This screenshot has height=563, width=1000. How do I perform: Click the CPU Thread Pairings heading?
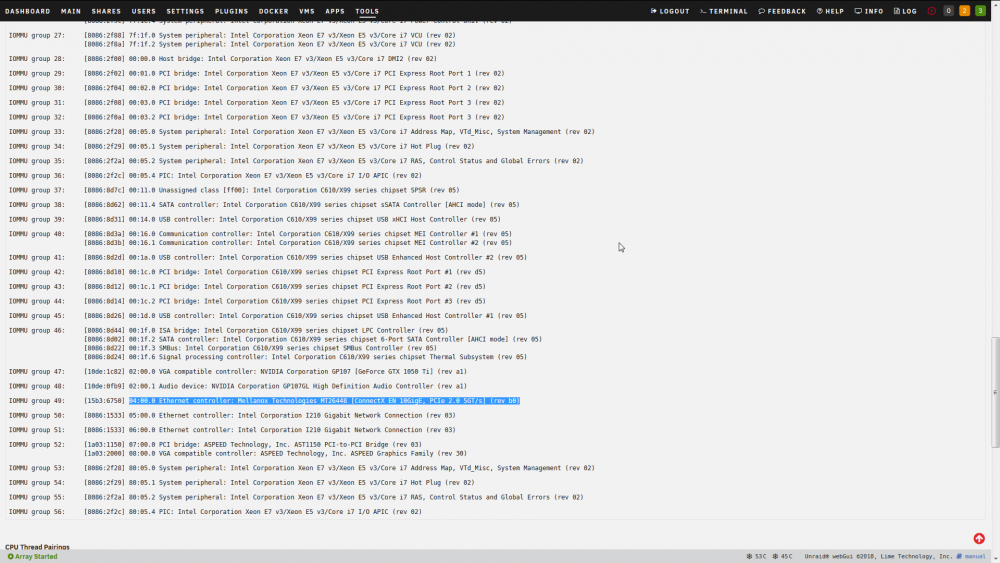(x=38, y=547)
